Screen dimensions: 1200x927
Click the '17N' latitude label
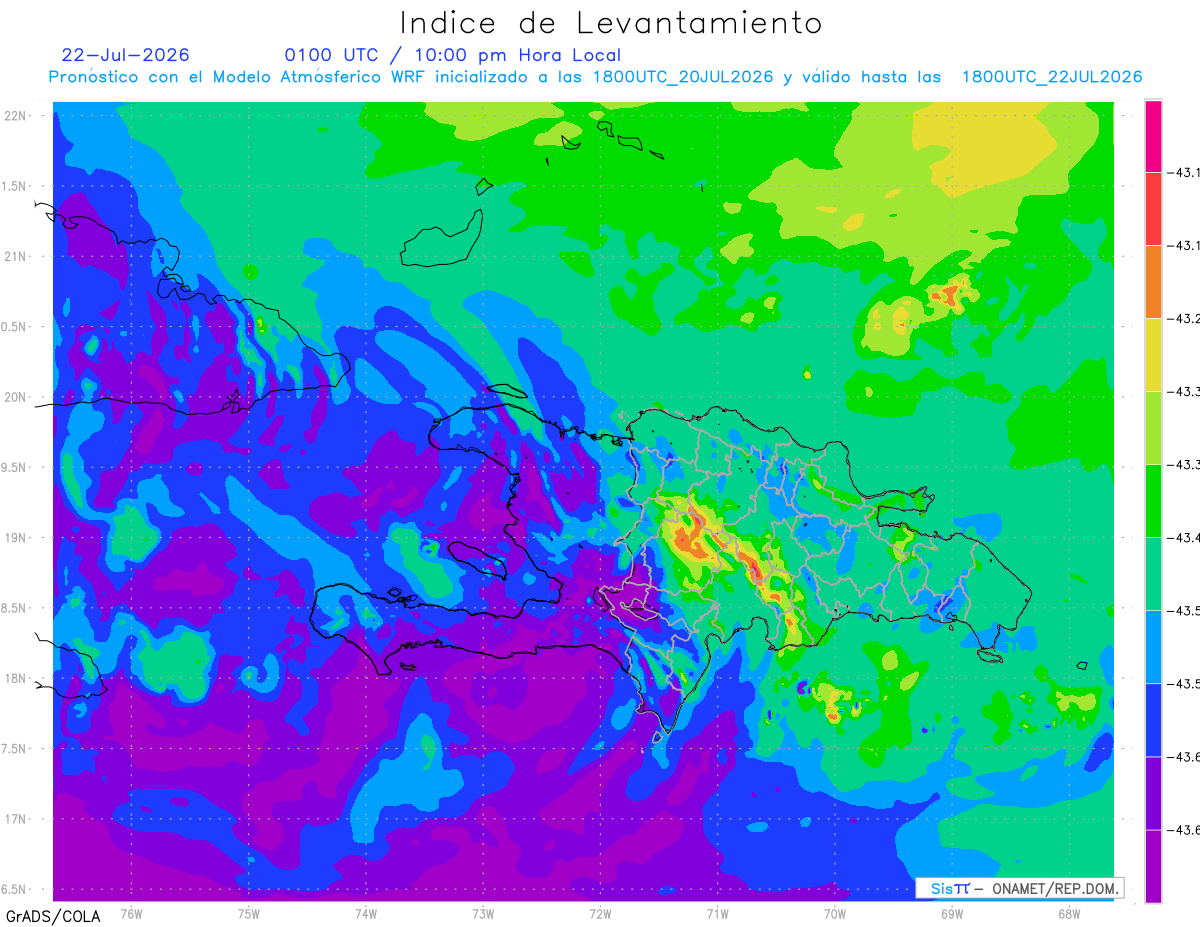15,819
